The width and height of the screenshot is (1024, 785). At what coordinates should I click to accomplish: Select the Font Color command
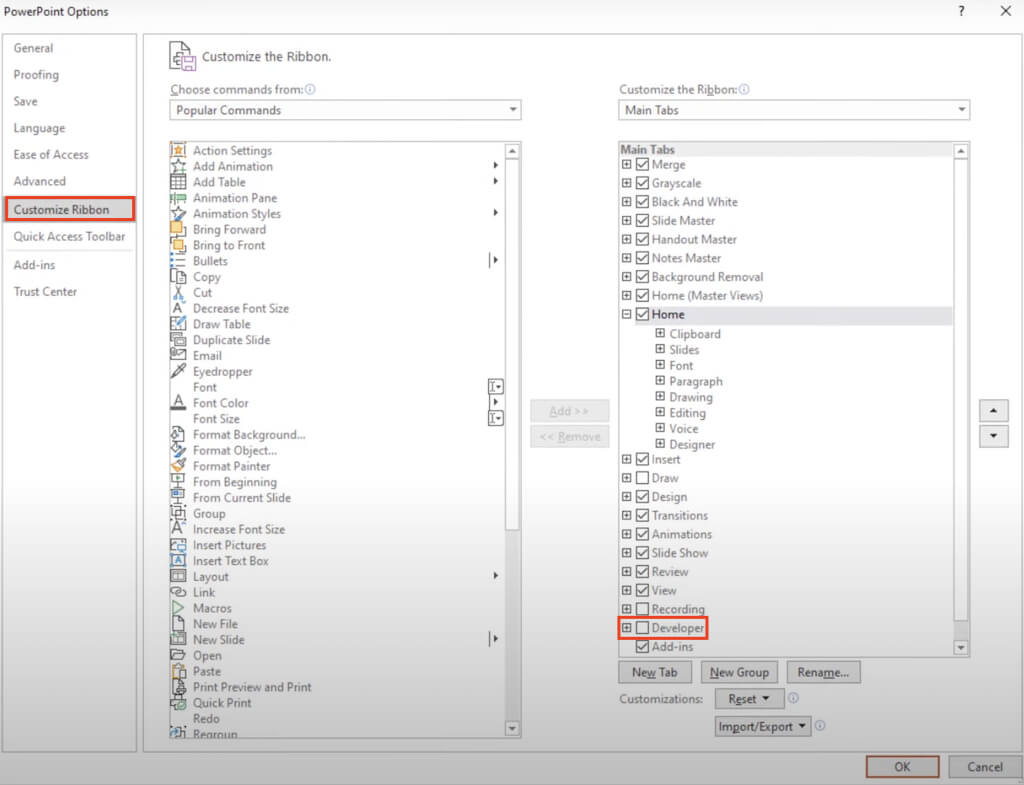(220, 402)
